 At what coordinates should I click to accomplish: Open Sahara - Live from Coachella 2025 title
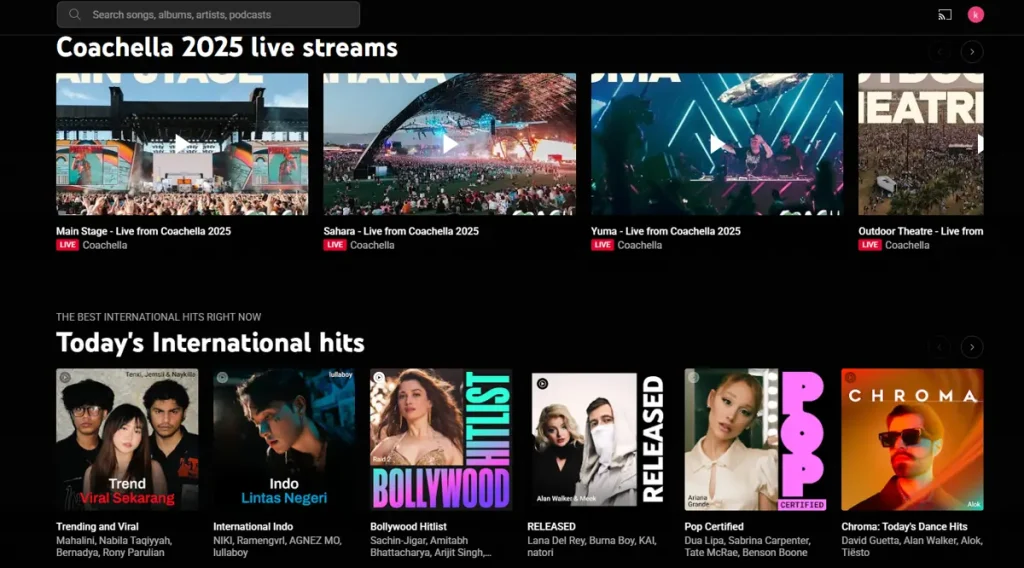pyautogui.click(x=401, y=231)
